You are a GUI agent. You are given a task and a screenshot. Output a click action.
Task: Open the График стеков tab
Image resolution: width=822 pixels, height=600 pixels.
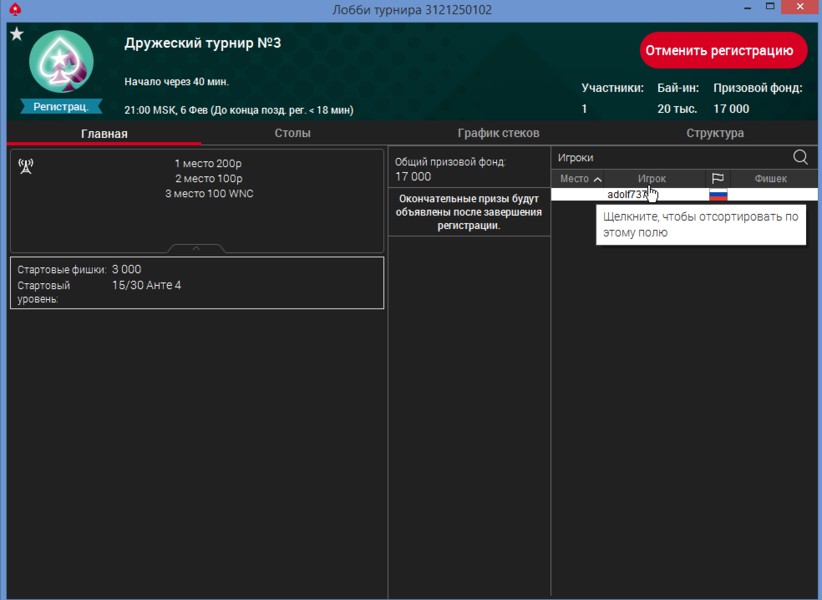pyautogui.click(x=498, y=133)
